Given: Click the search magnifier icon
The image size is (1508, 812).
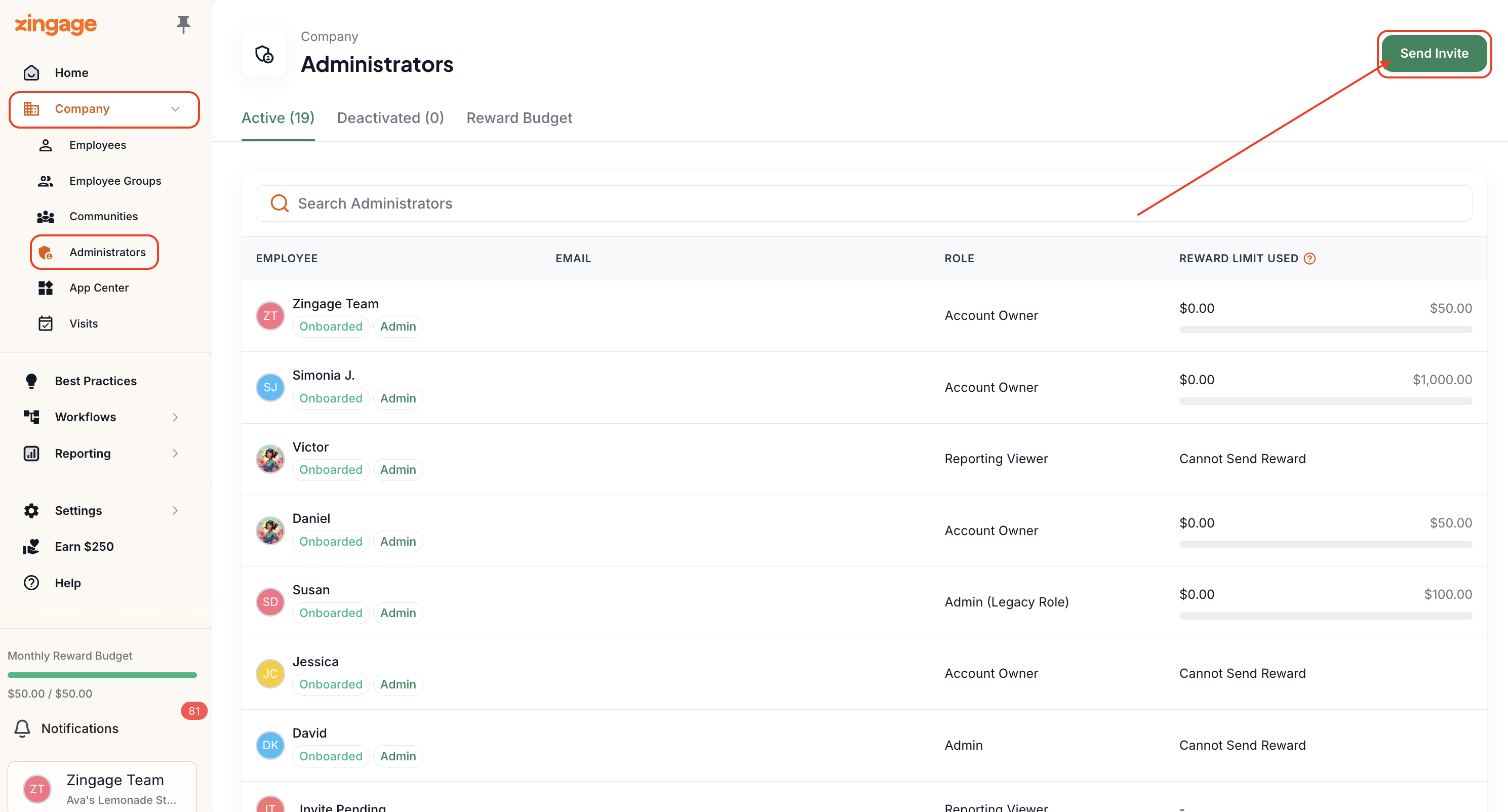Looking at the screenshot, I should pyautogui.click(x=279, y=203).
